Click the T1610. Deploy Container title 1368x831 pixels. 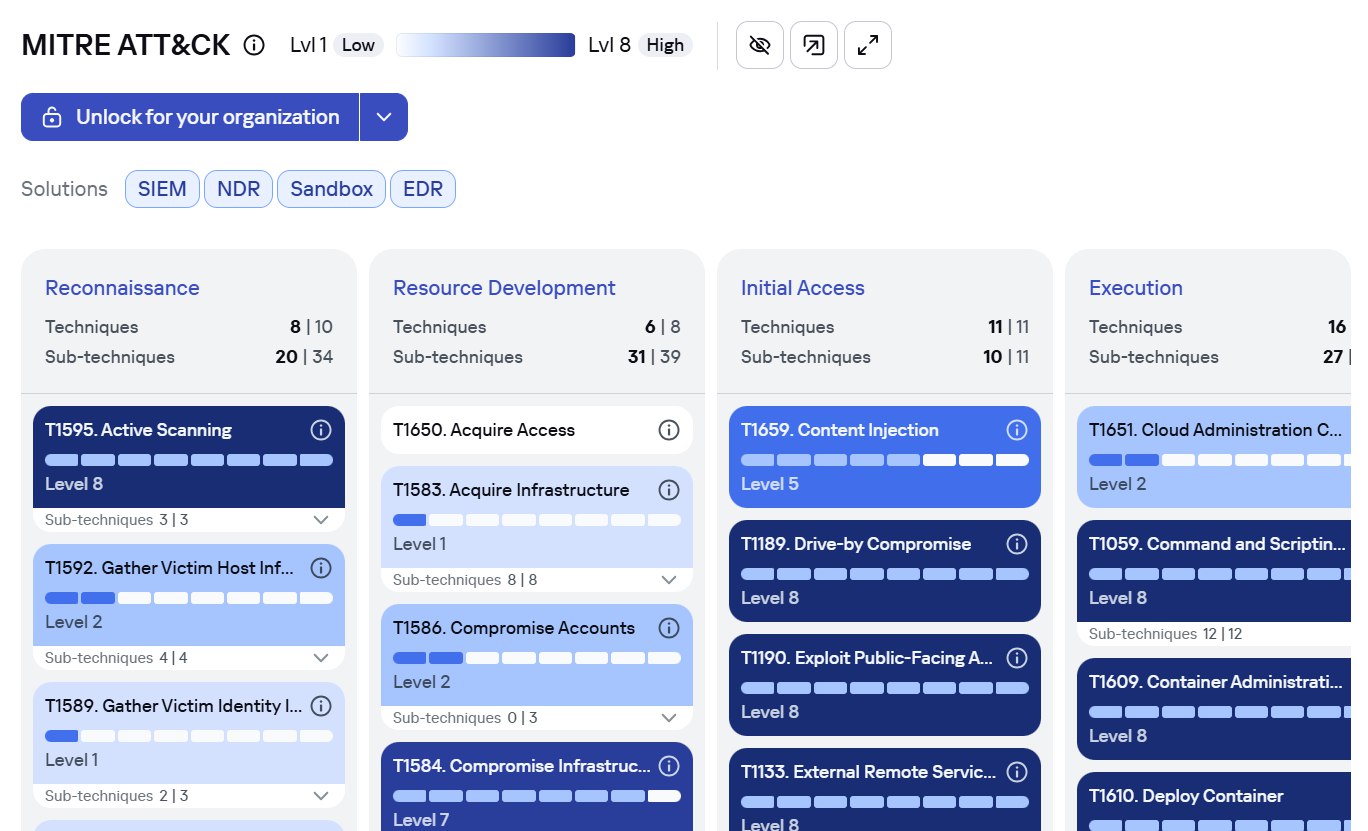pyautogui.click(x=1186, y=796)
